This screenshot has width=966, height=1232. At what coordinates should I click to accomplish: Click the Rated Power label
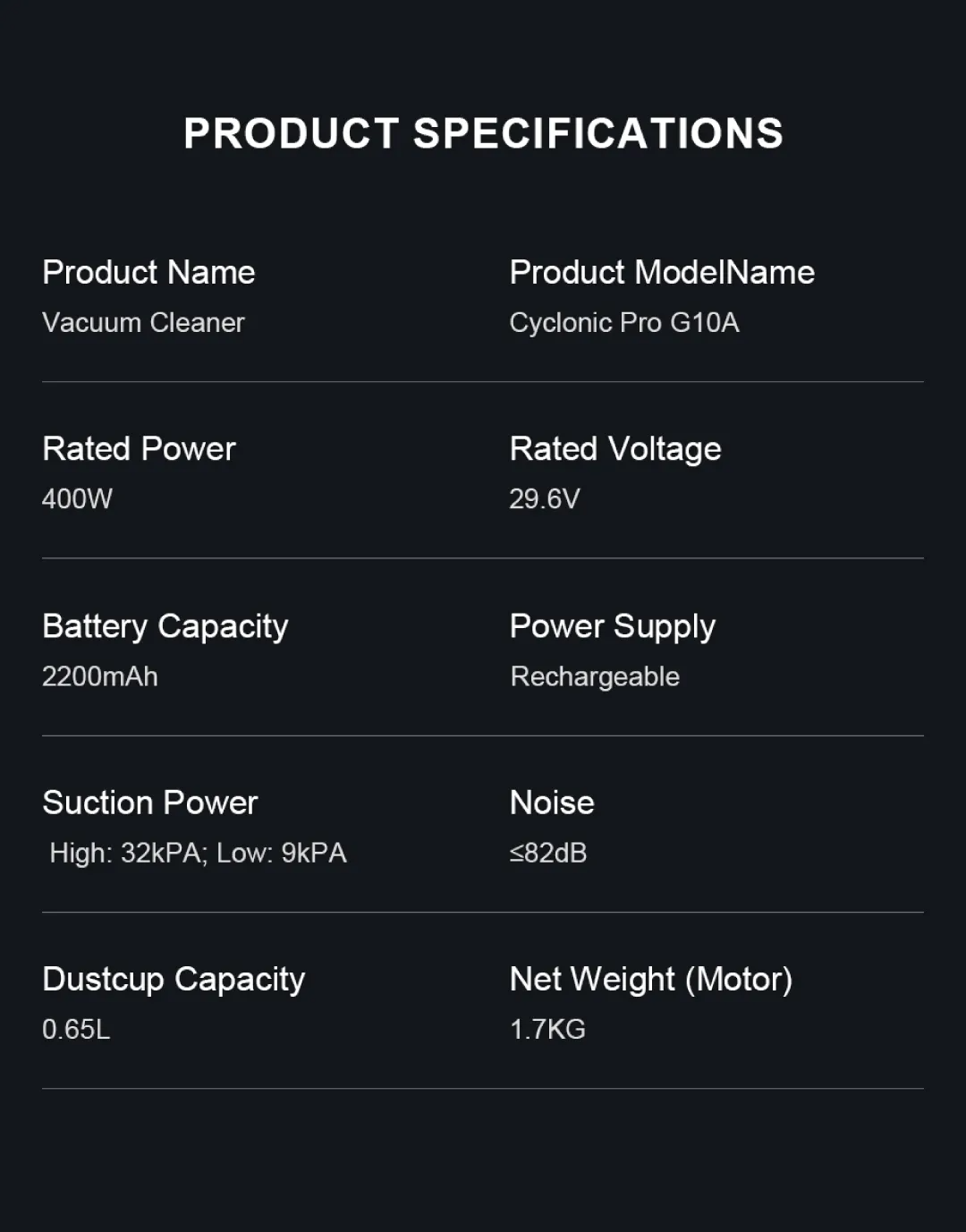click(139, 448)
